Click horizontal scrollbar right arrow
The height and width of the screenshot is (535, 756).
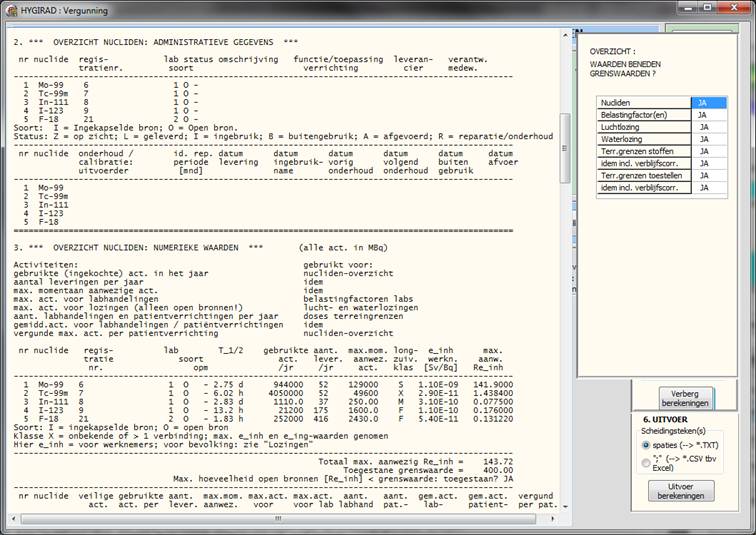[553, 519]
